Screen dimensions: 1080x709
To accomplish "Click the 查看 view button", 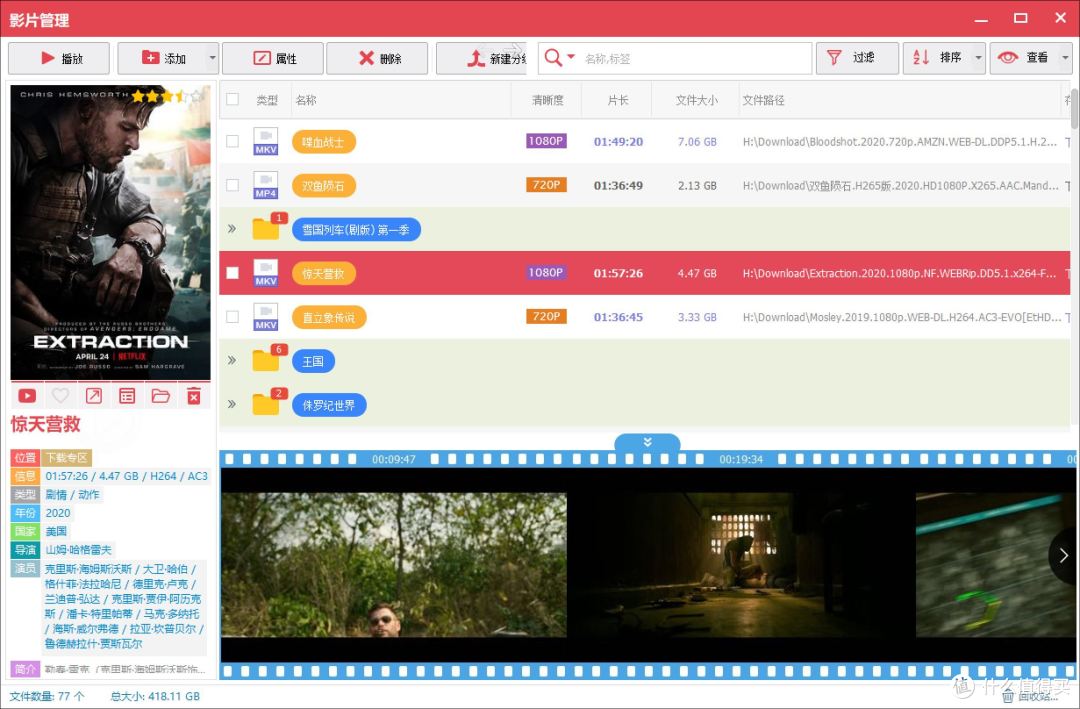I will pyautogui.click(x=1025, y=58).
